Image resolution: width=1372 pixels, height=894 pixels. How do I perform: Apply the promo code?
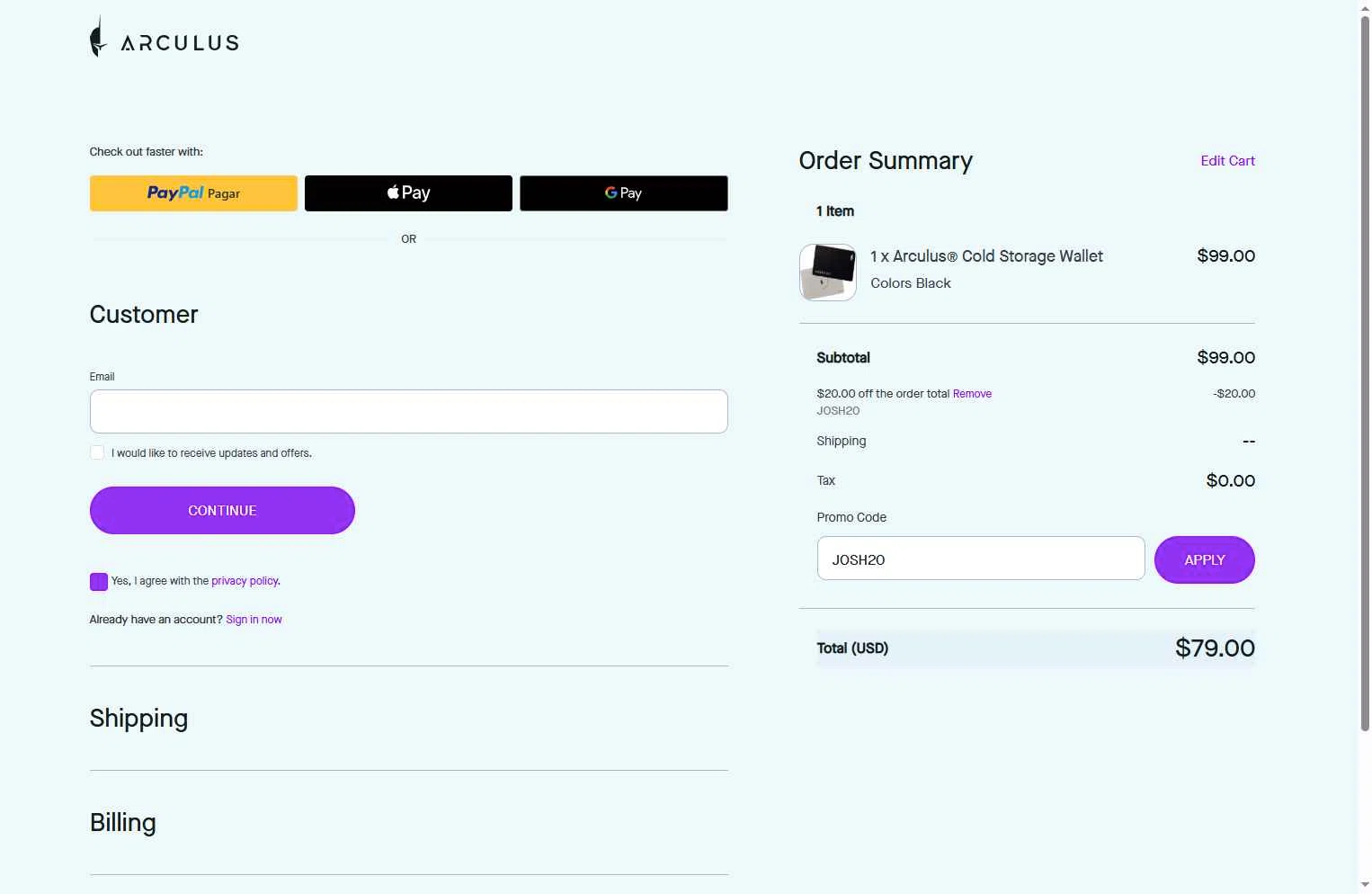(x=1205, y=559)
